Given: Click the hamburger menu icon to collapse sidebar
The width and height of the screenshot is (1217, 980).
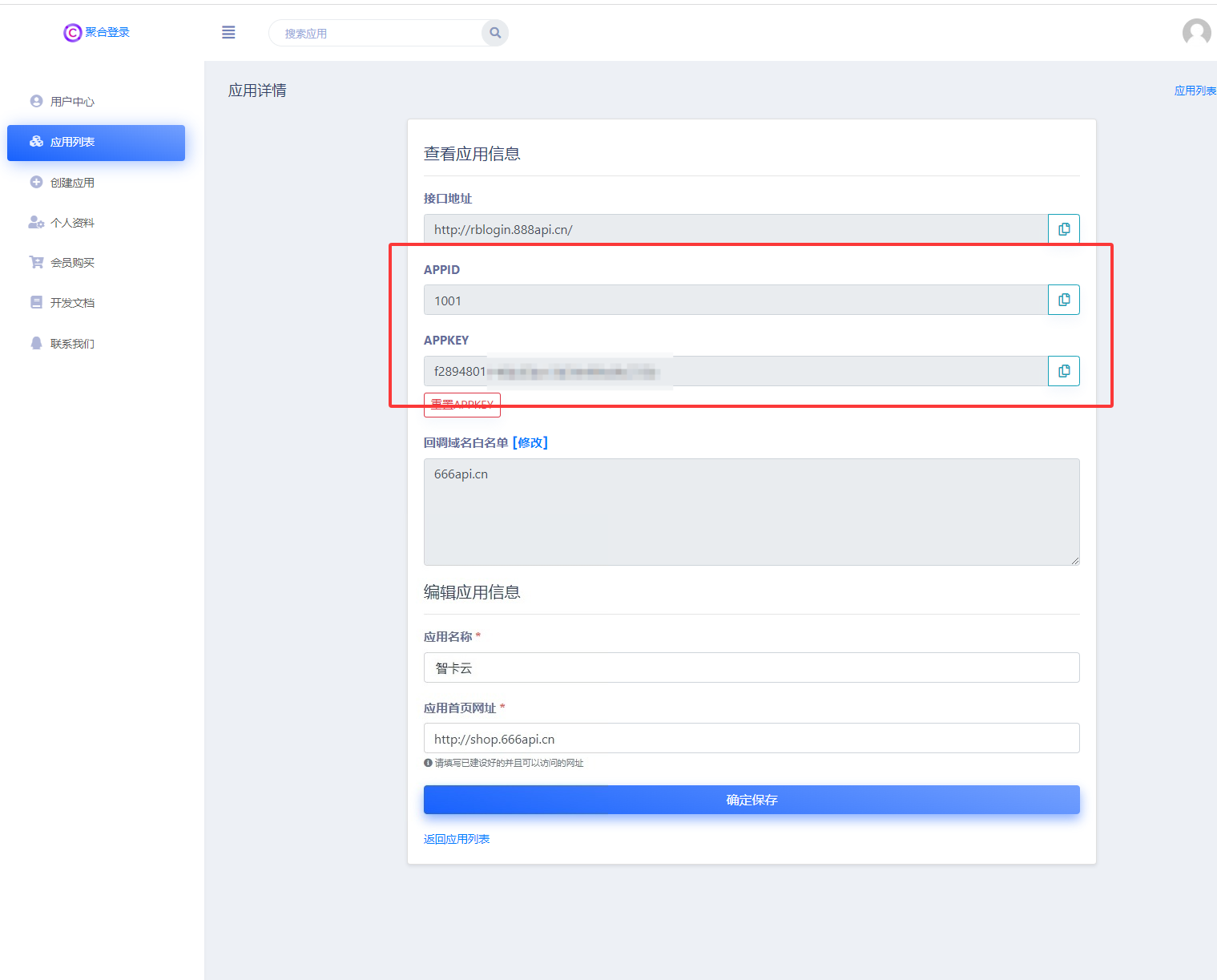Looking at the screenshot, I should [x=228, y=32].
